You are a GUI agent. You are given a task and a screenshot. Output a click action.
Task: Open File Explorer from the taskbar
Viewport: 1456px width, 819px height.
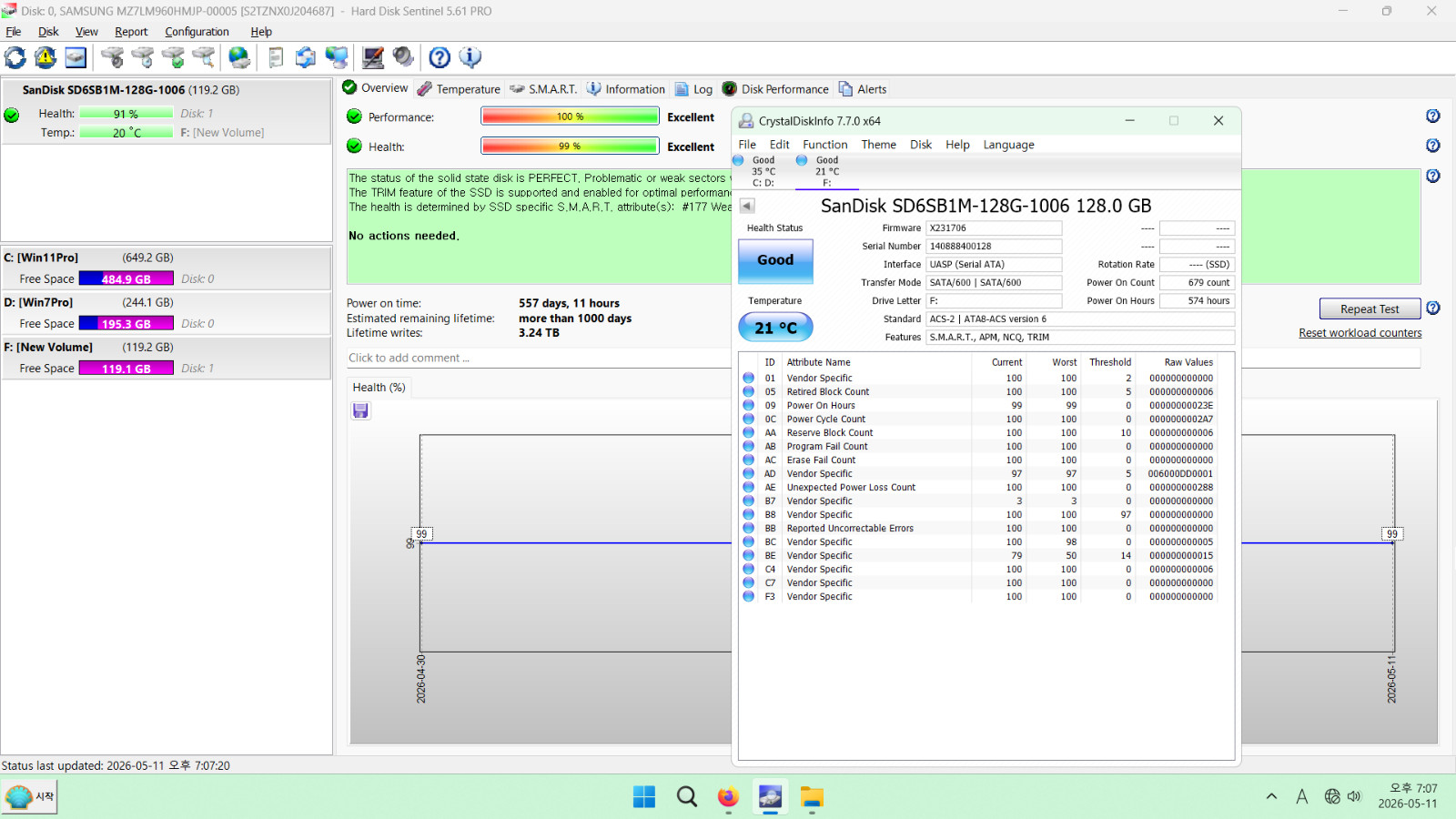[x=812, y=797]
